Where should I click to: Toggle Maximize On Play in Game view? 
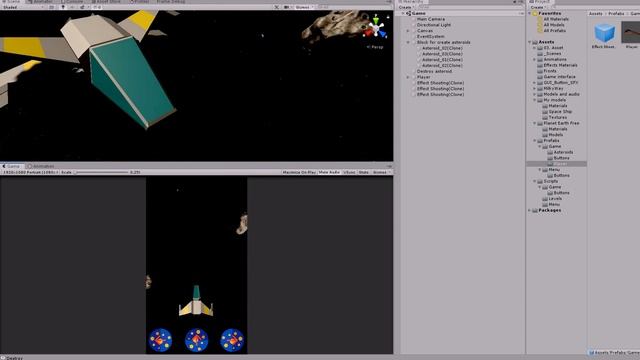pyautogui.click(x=299, y=172)
